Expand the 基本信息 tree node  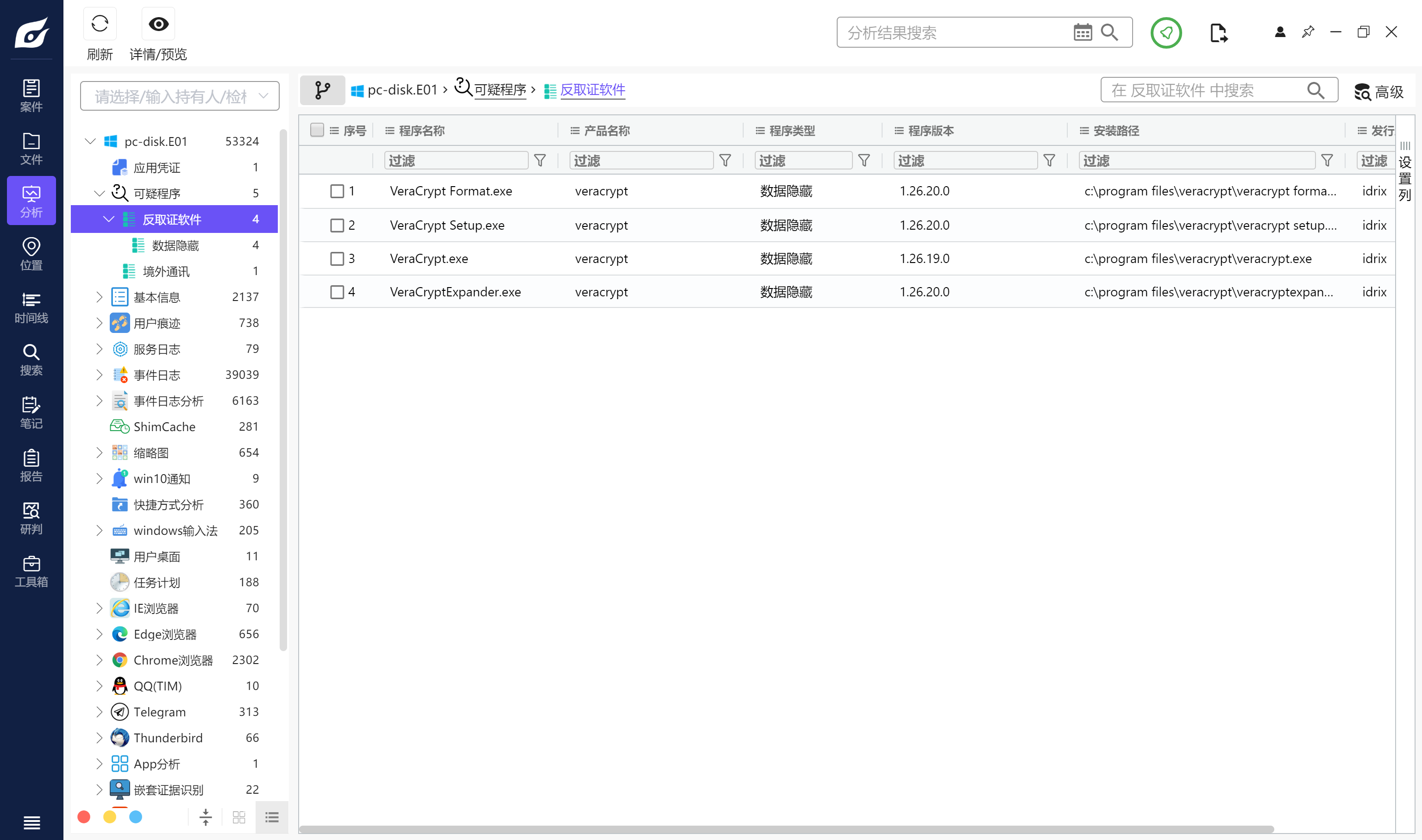(100, 297)
